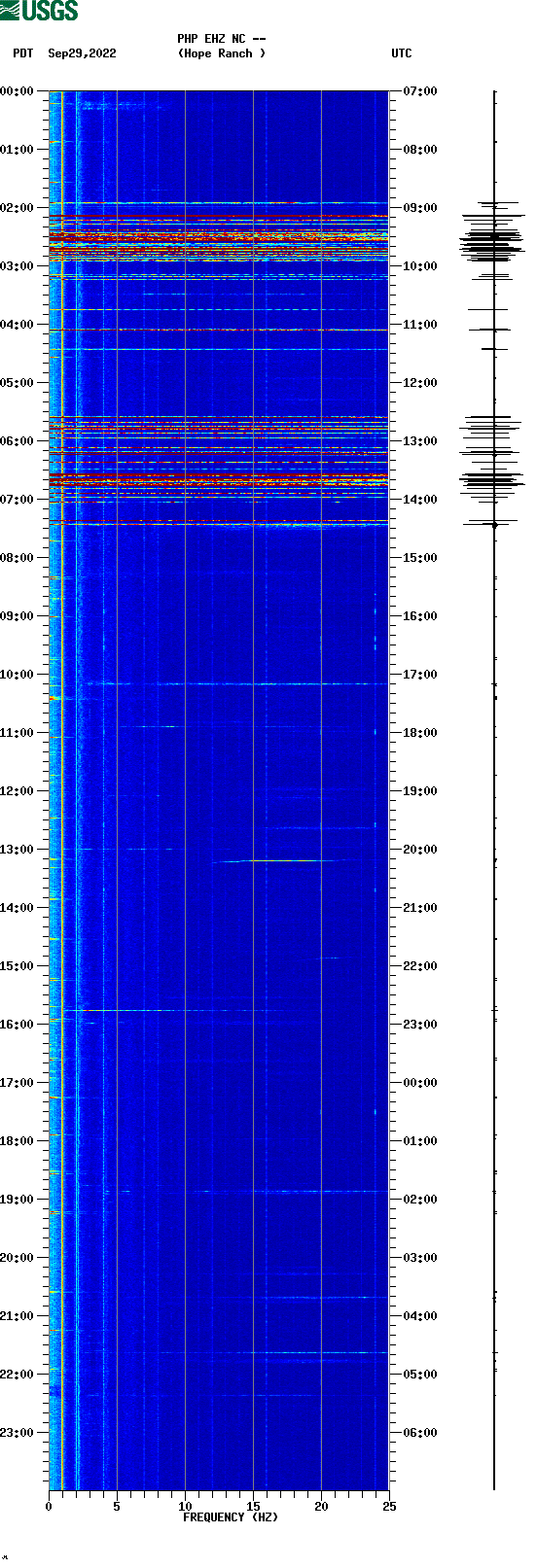Click the 20:00 PDT time label on left axis
This screenshot has height=1568, width=537.
[17, 1258]
